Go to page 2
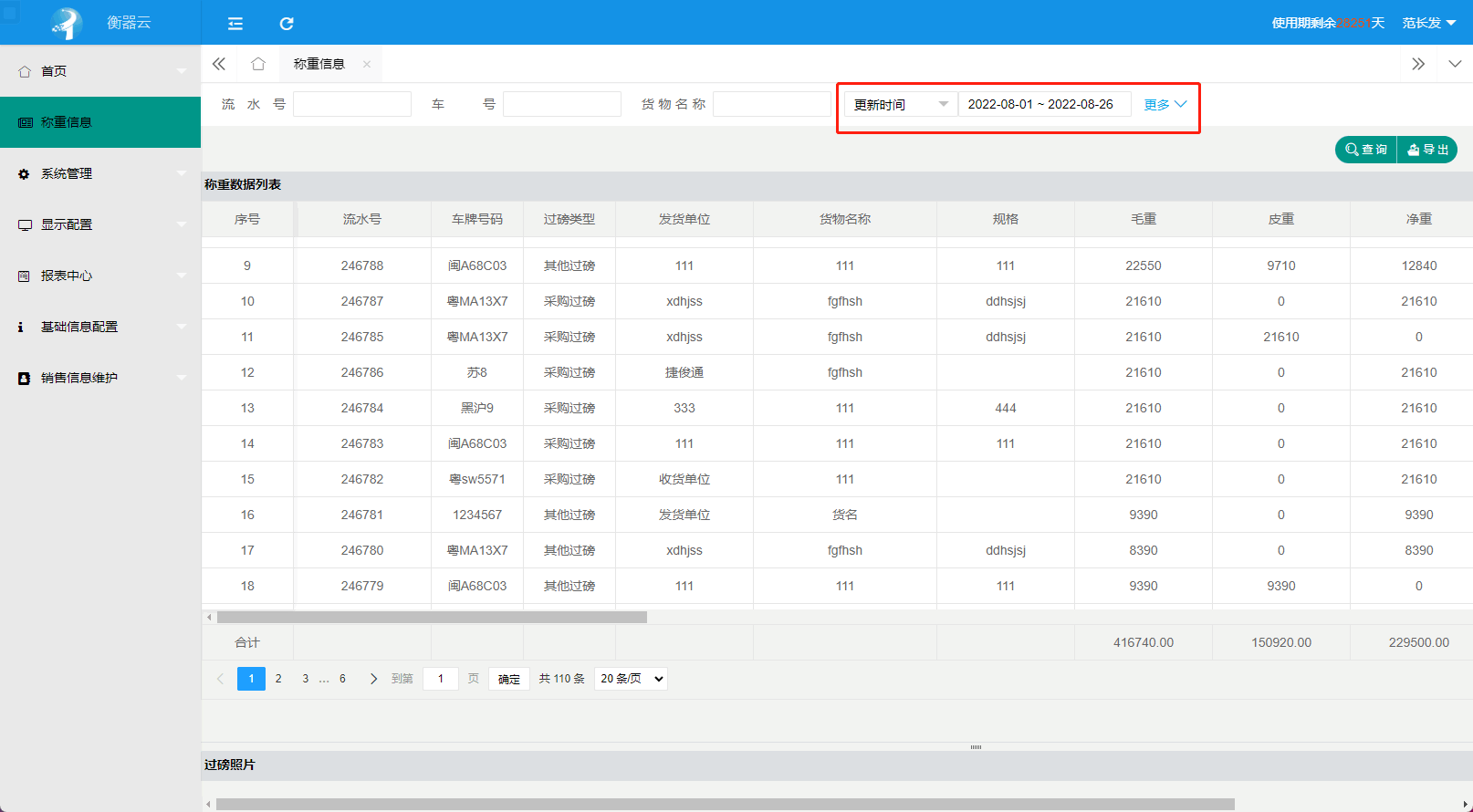The image size is (1473, 812). [x=278, y=679]
